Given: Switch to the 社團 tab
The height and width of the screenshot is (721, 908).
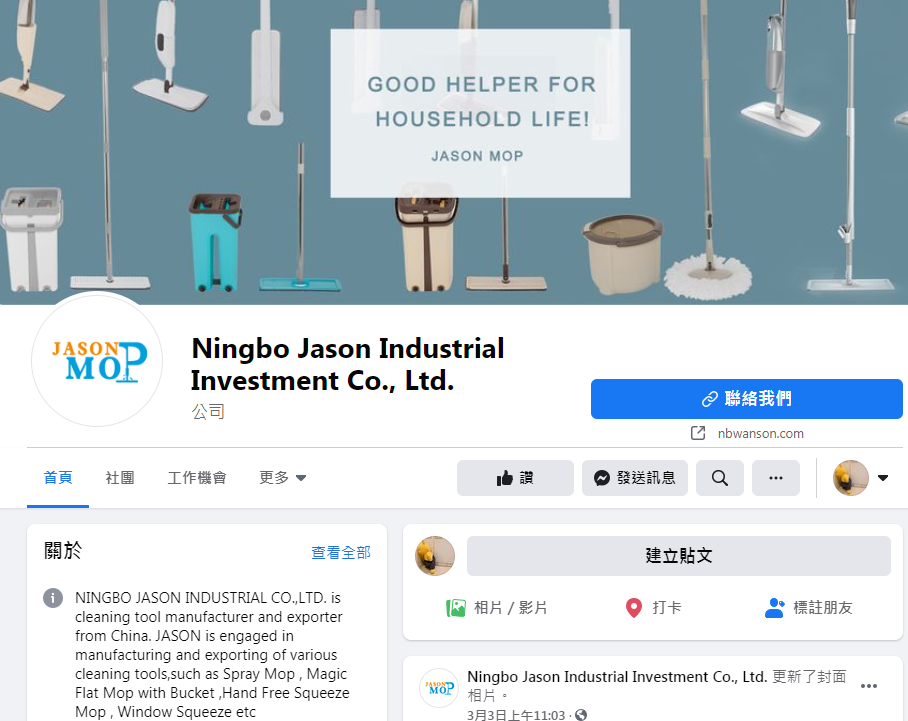Looking at the screenshot, I should tap(120, 478).
